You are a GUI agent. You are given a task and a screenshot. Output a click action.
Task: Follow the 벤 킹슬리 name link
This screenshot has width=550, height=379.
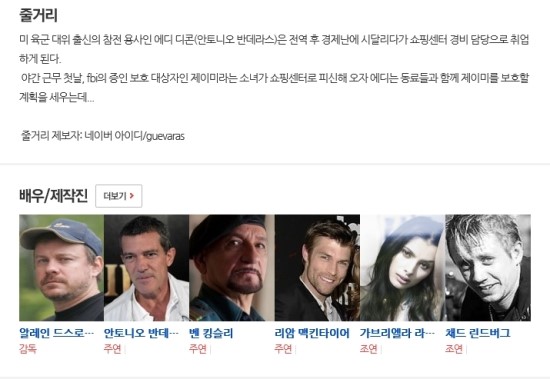pyautogui.click(x=211, y=333)
